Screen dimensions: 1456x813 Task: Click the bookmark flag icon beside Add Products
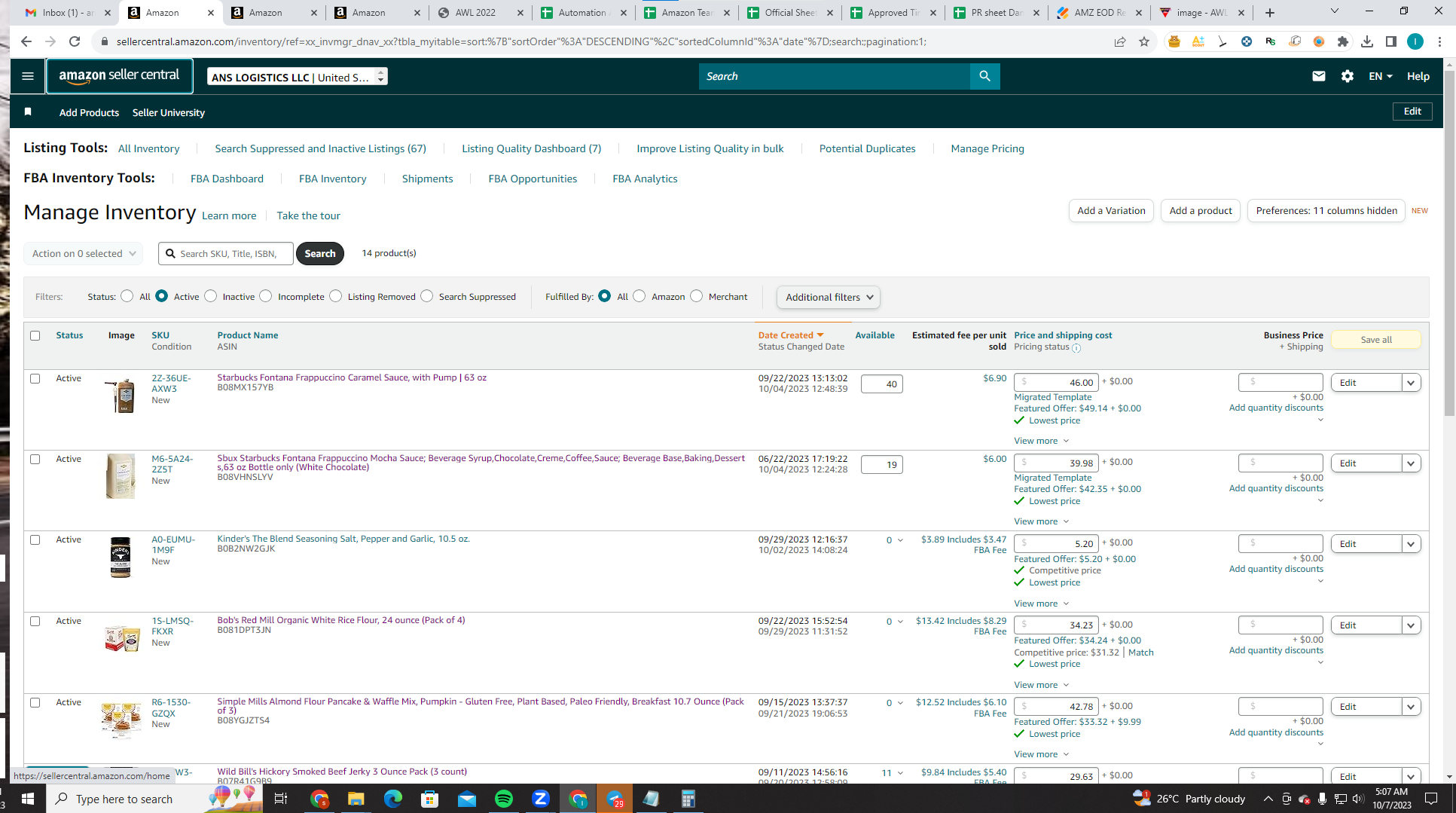pos(28,112)
